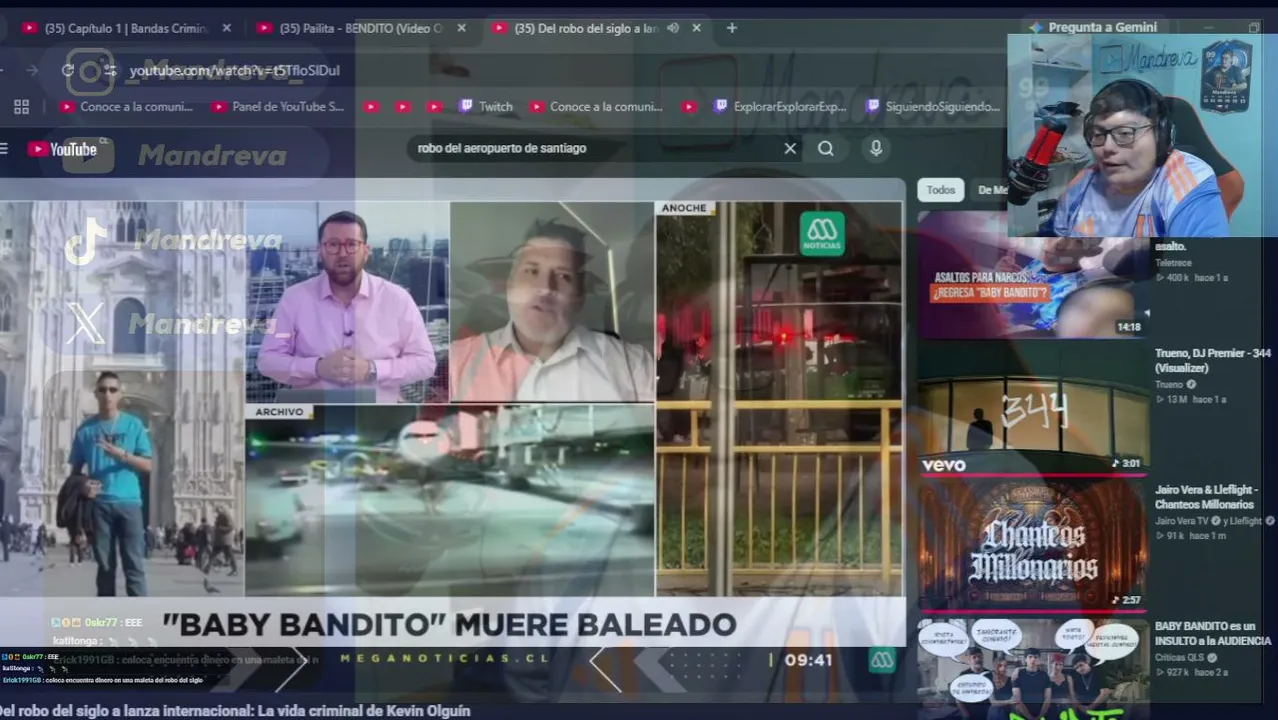Open a new browser tab

point(731,28)
